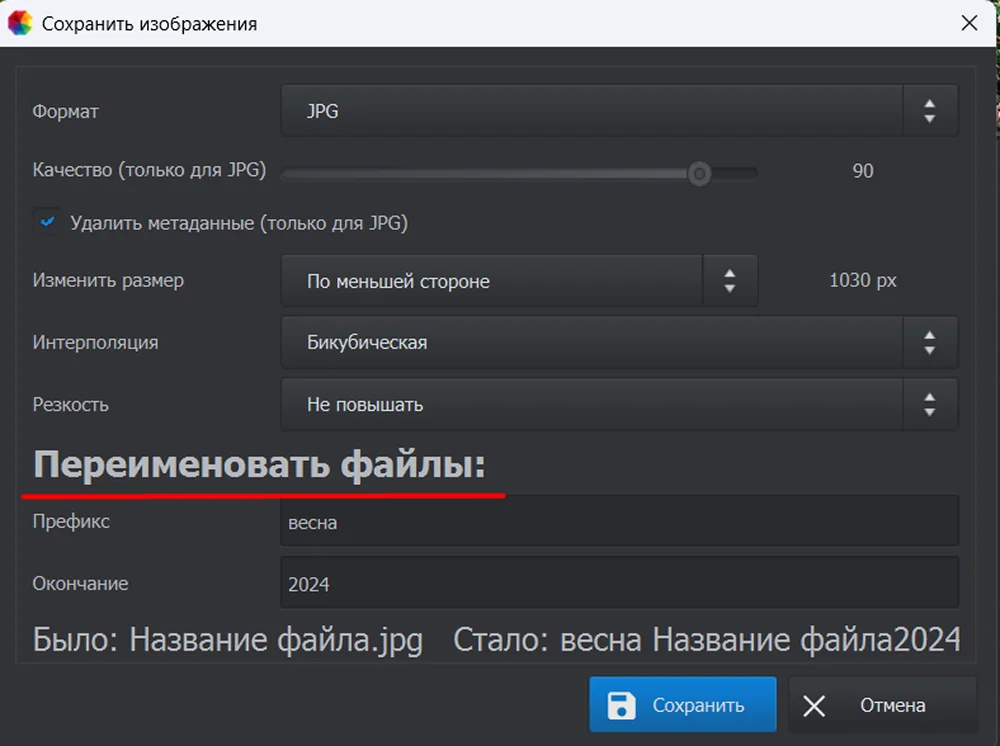The image size is (1000, 746).
Task: Click the Интерполяция label
Action: [96, 342]
